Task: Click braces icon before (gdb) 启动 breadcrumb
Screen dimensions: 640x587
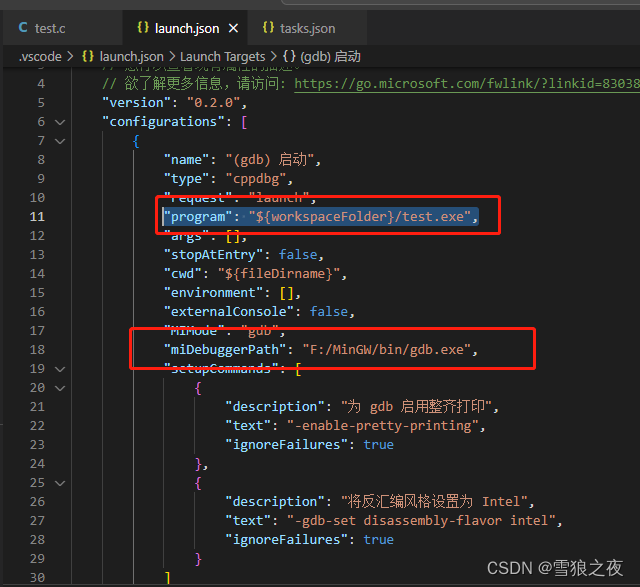Action: (x=289, y=56)
